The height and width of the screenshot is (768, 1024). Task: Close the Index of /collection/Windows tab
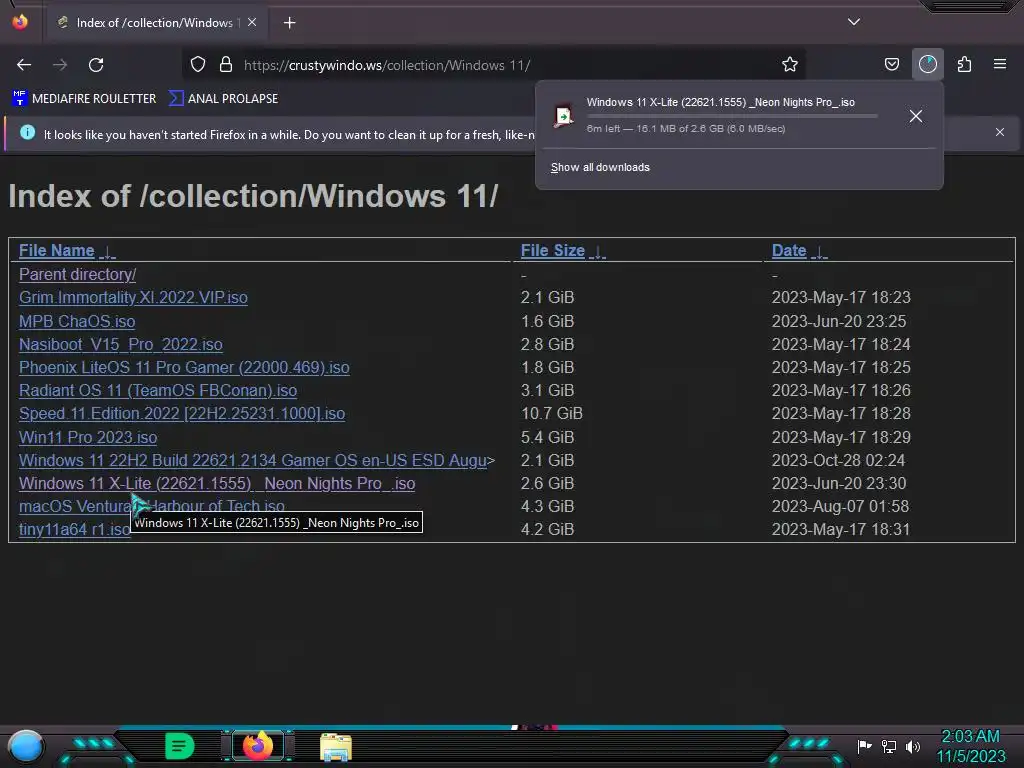[x=252, y=22]
